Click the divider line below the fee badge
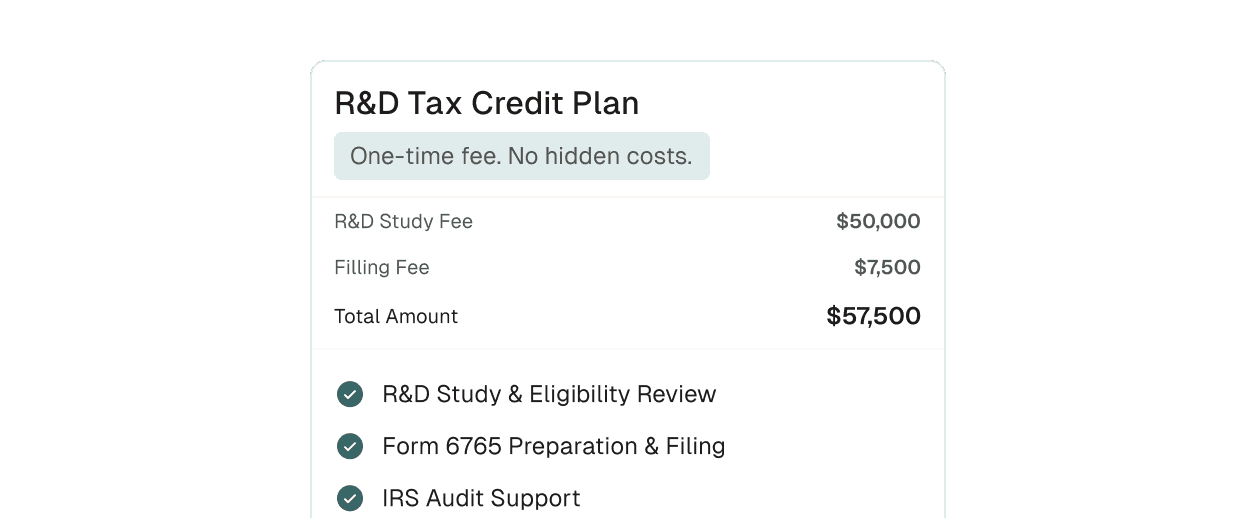Viewport: 1256px width, 518px height. pos(628,197)
